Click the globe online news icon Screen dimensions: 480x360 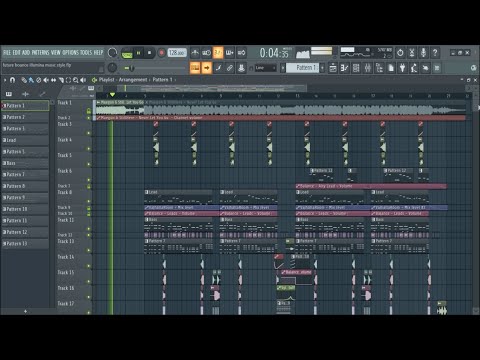click(x=473, y=68)
